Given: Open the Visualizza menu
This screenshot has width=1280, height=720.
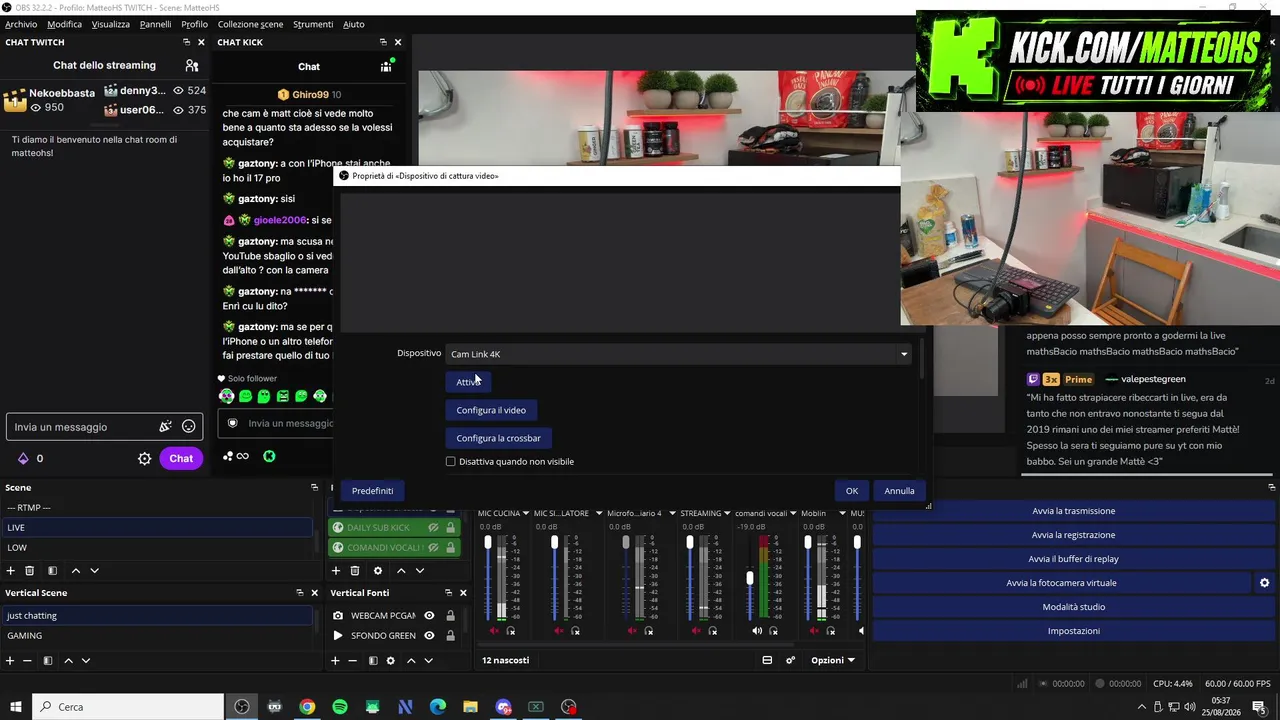Looking at the screenshot, I should (x=111, y=24).
